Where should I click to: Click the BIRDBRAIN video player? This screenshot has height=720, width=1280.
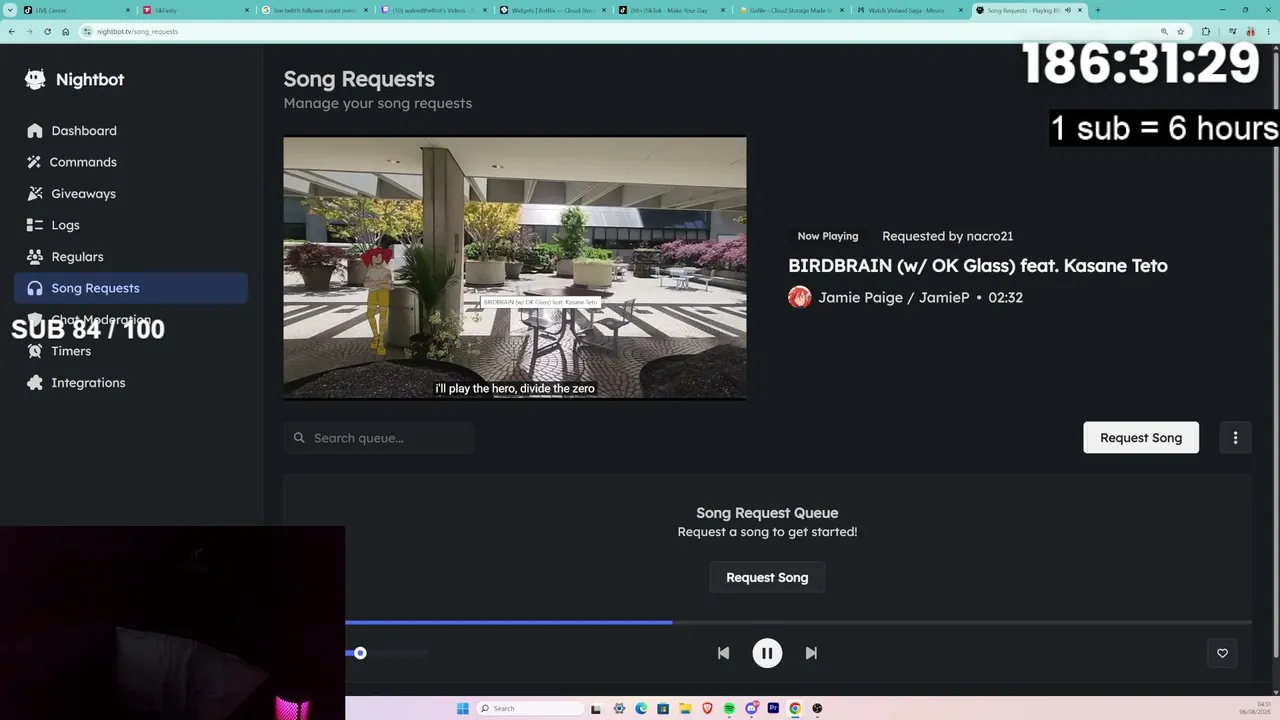click(x=515, y=268)
